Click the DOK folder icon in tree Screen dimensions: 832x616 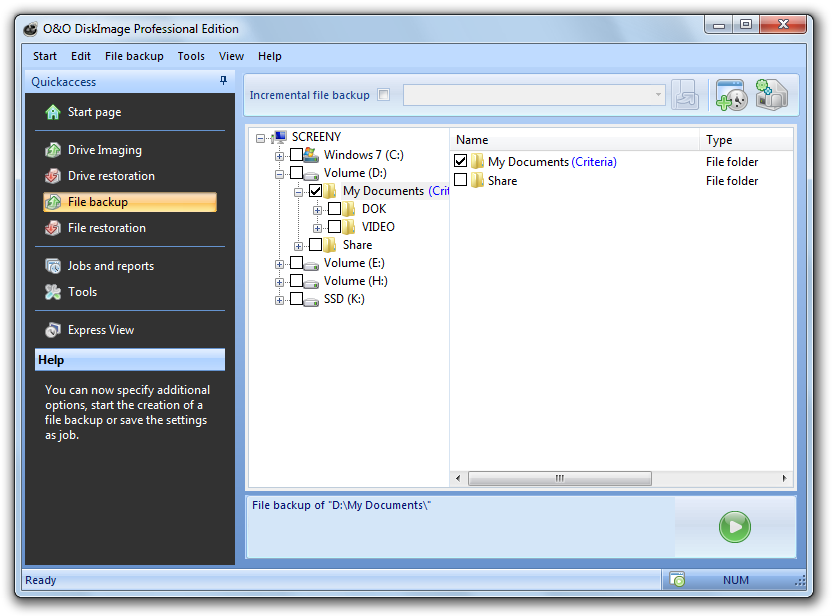[x=349, y=209]
